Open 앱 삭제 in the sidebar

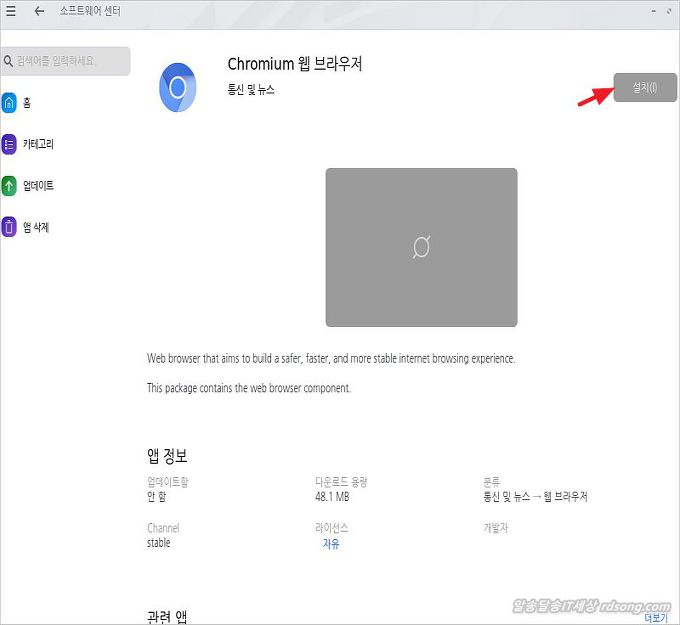[36, 227]
